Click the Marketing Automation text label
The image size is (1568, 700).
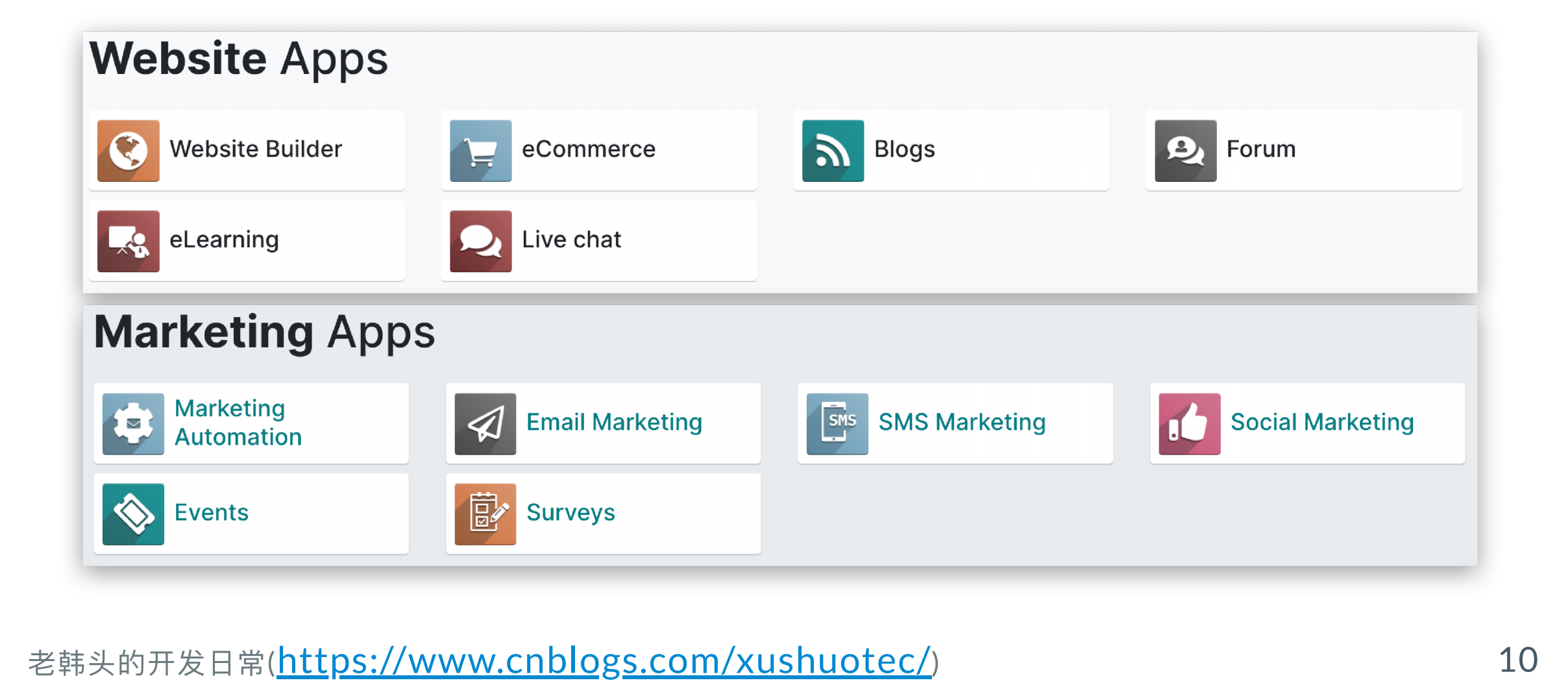coord(238,423)
